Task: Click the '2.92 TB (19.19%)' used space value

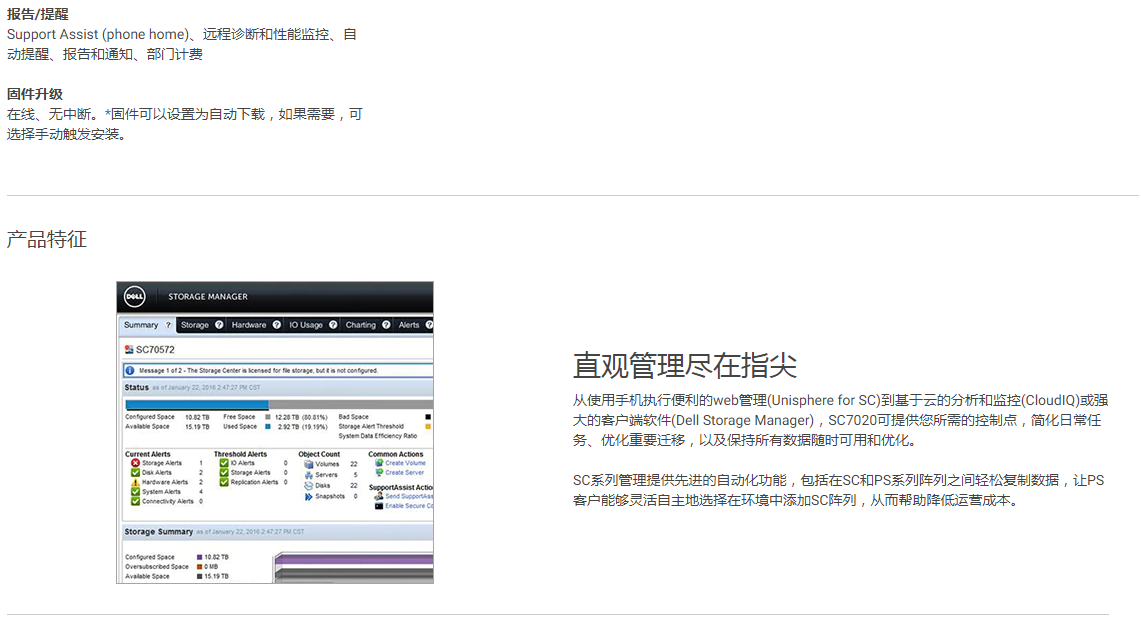Action: pyautogui.click(x=303, y=426)
